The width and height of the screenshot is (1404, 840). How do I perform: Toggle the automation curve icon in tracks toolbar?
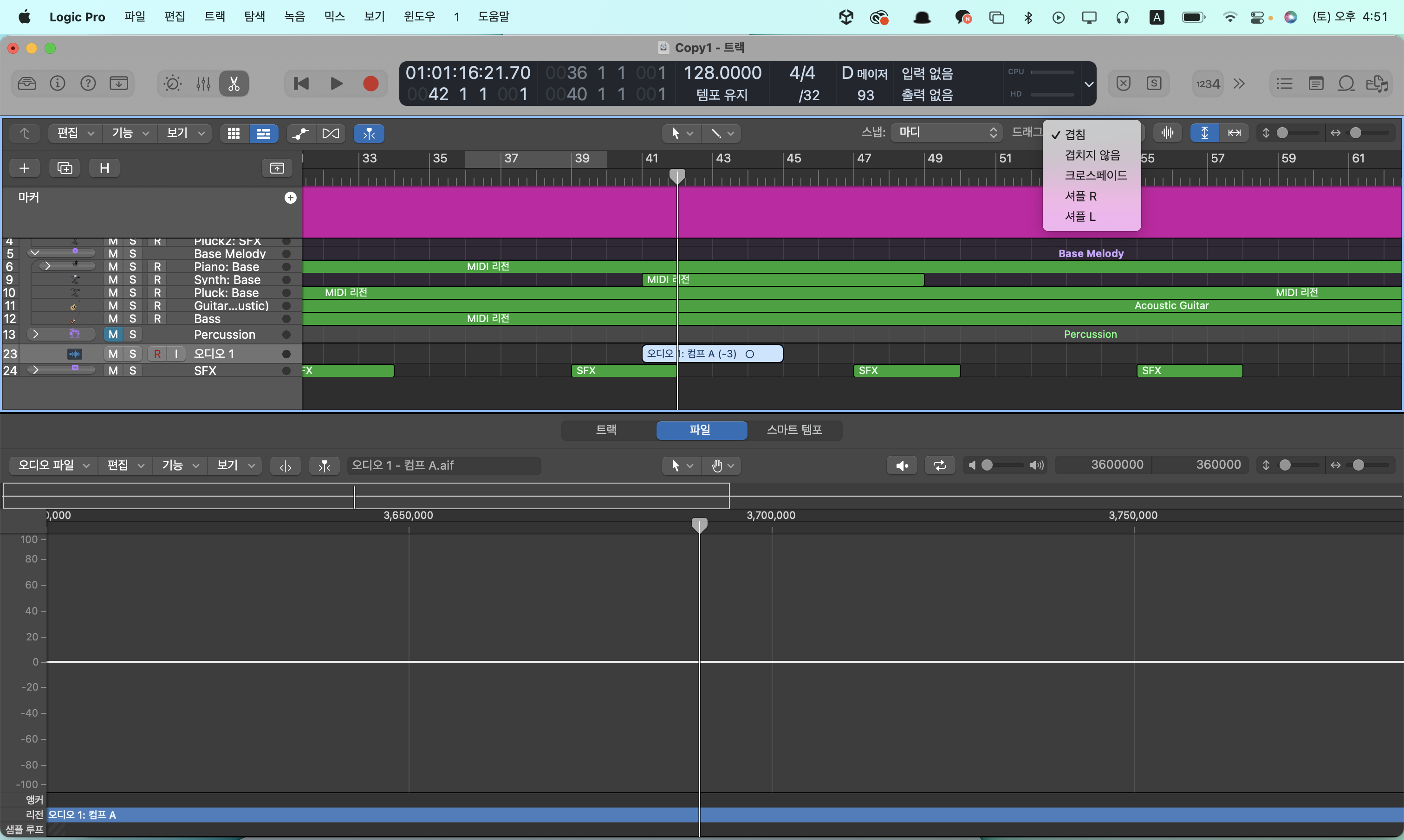[x=300, y=134]
